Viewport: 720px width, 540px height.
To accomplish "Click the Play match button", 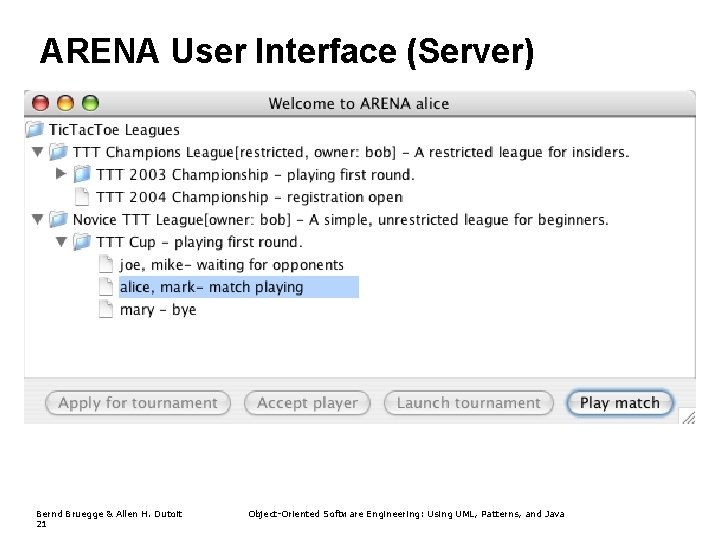I will click(x=619, y=403).
